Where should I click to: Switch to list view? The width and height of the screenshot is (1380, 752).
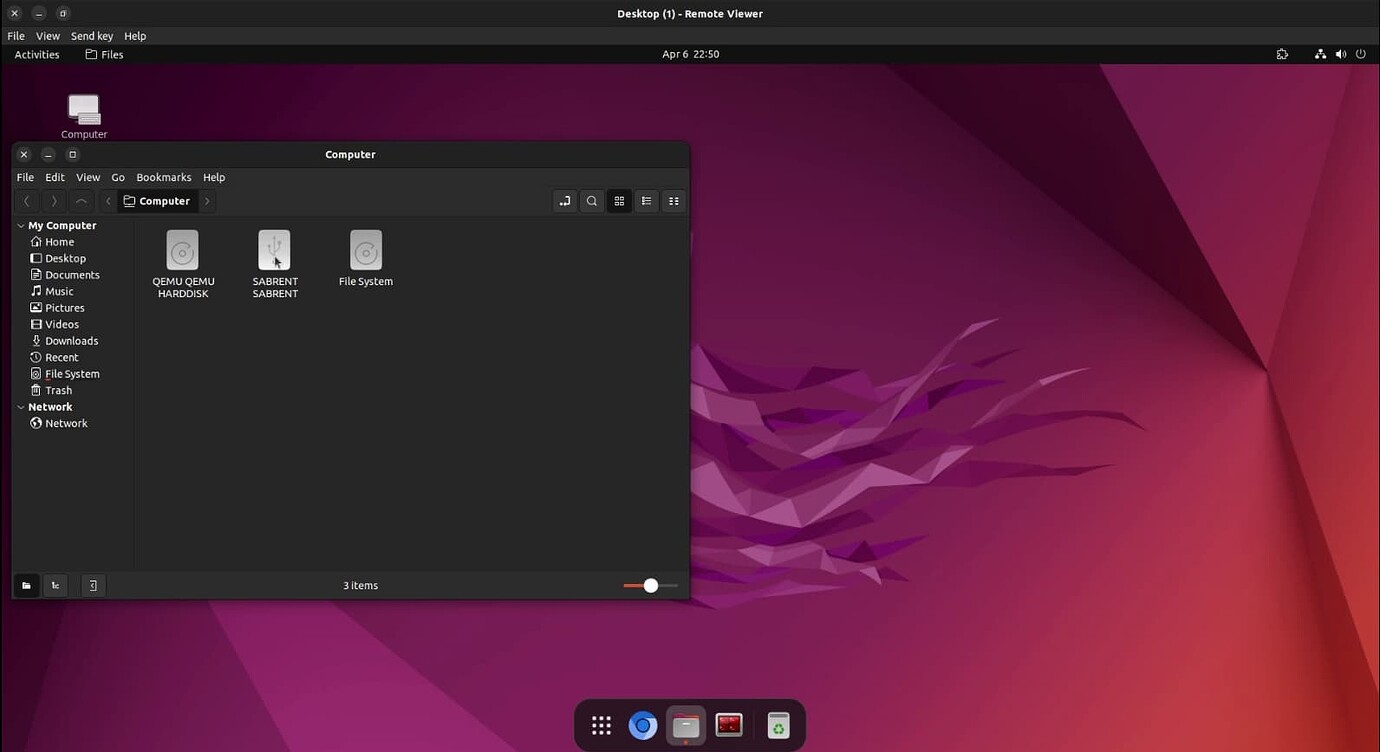click(x=647, y=201)
